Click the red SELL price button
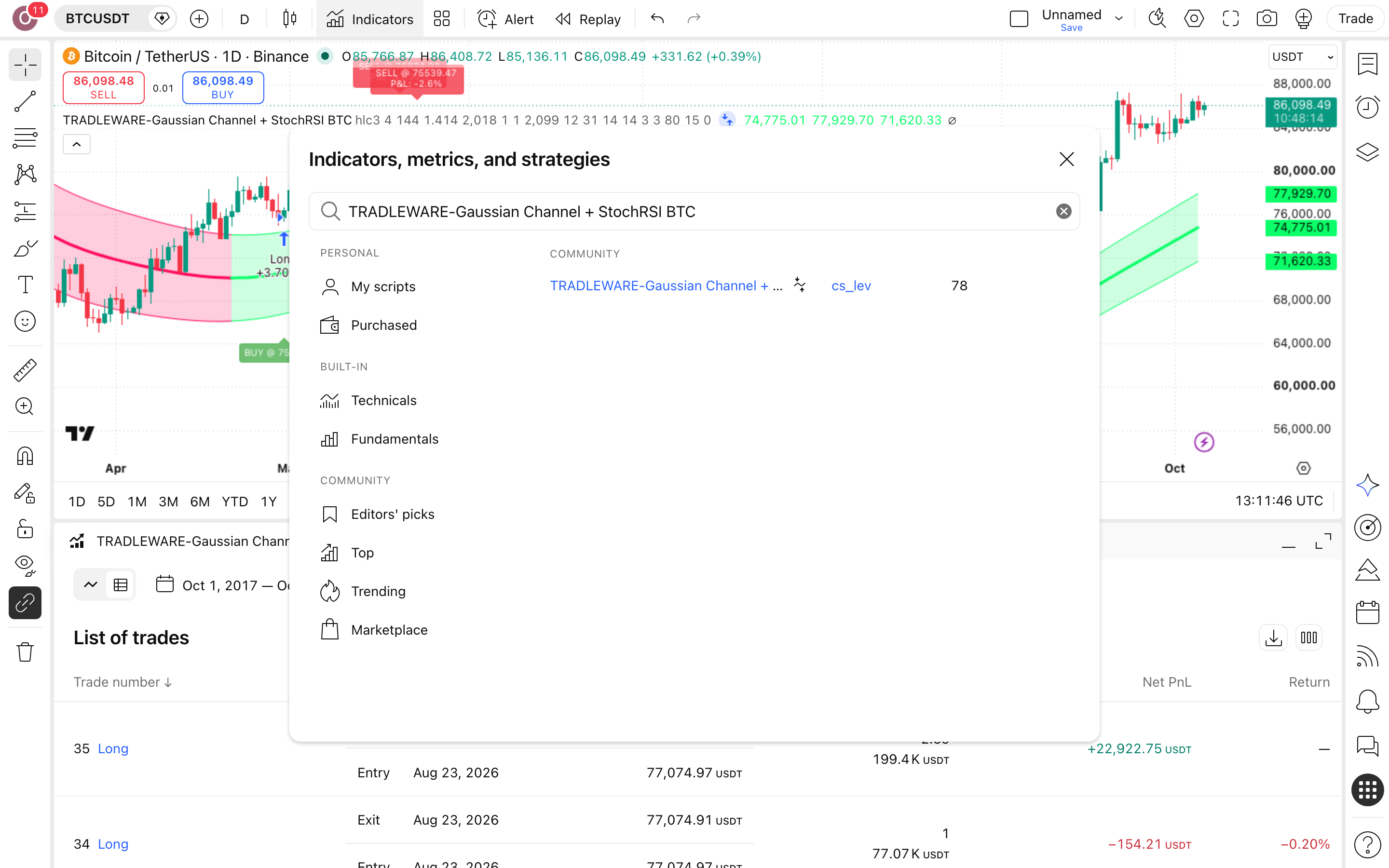 tap(103, 87)
